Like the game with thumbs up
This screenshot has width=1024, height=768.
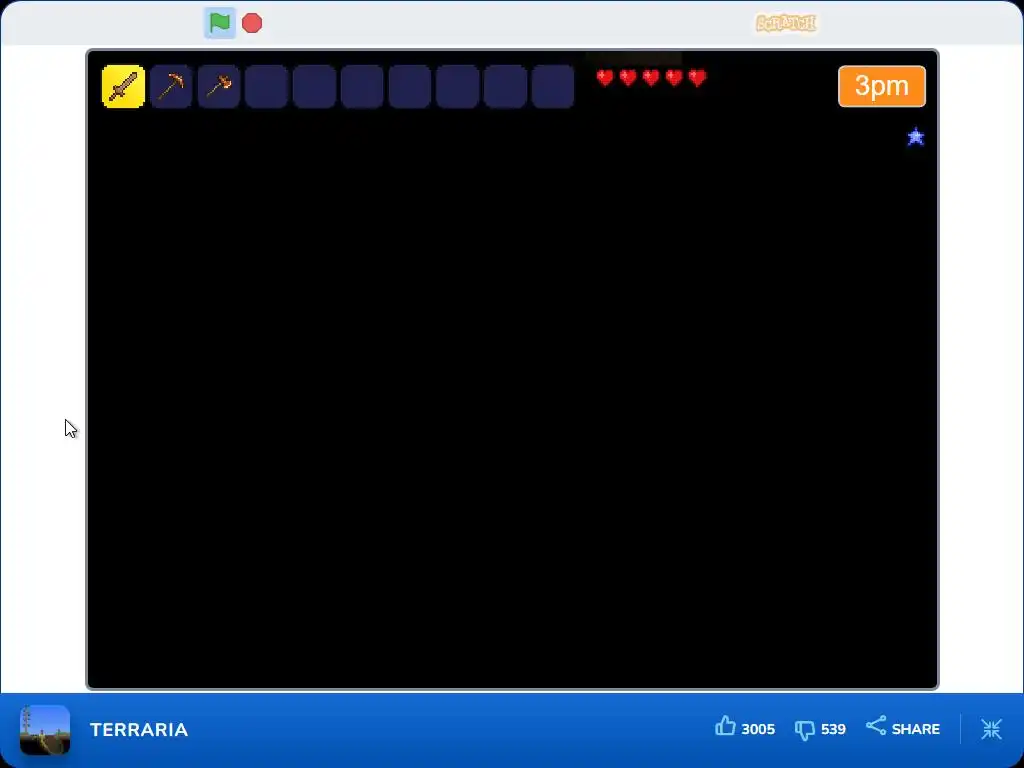pos(725,727)
